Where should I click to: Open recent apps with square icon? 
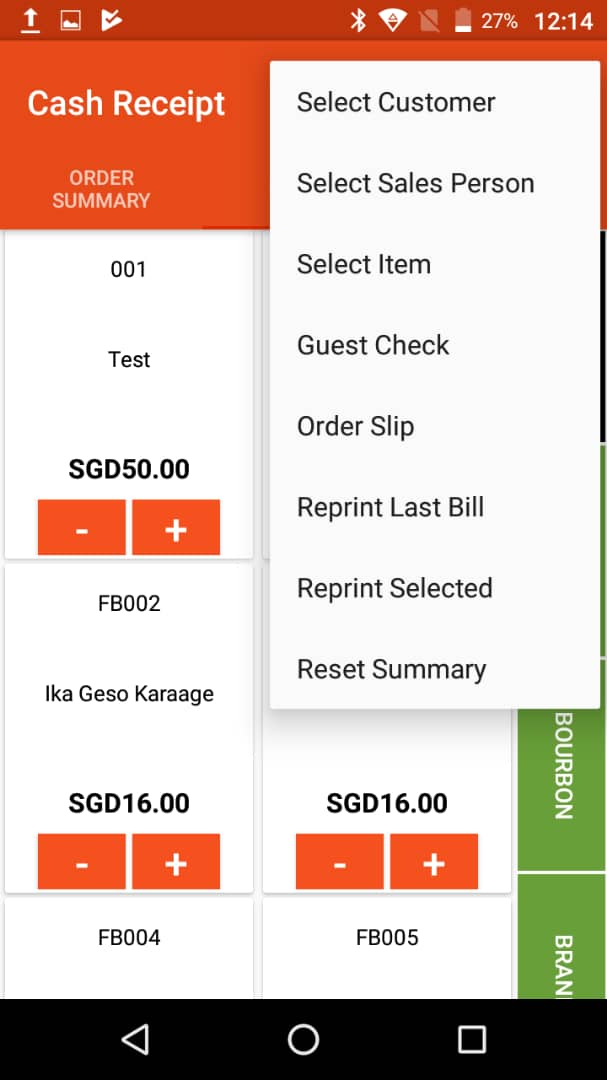tap(471, 1039)
